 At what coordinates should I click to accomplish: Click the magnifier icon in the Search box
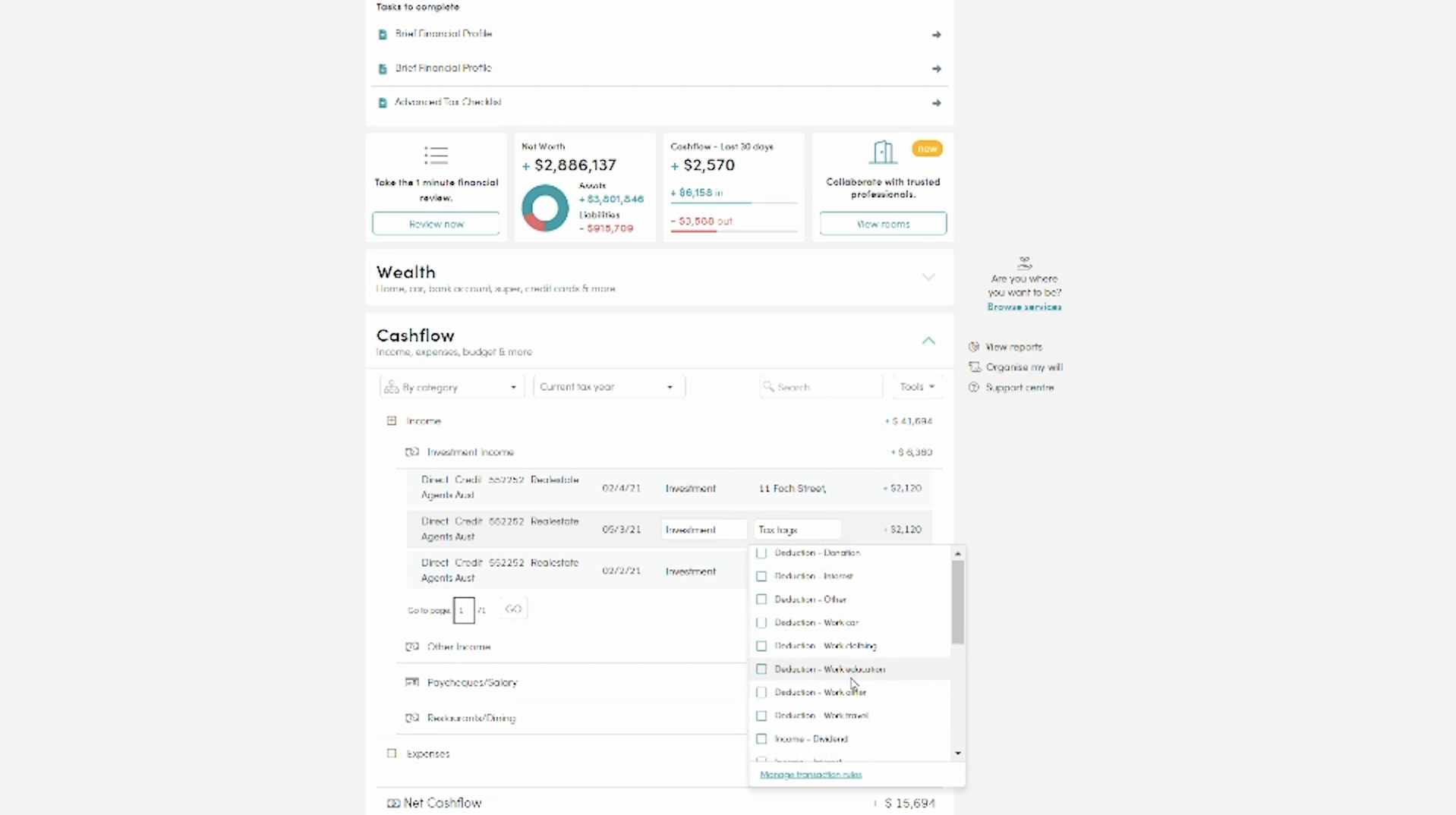tap(768, 387)
